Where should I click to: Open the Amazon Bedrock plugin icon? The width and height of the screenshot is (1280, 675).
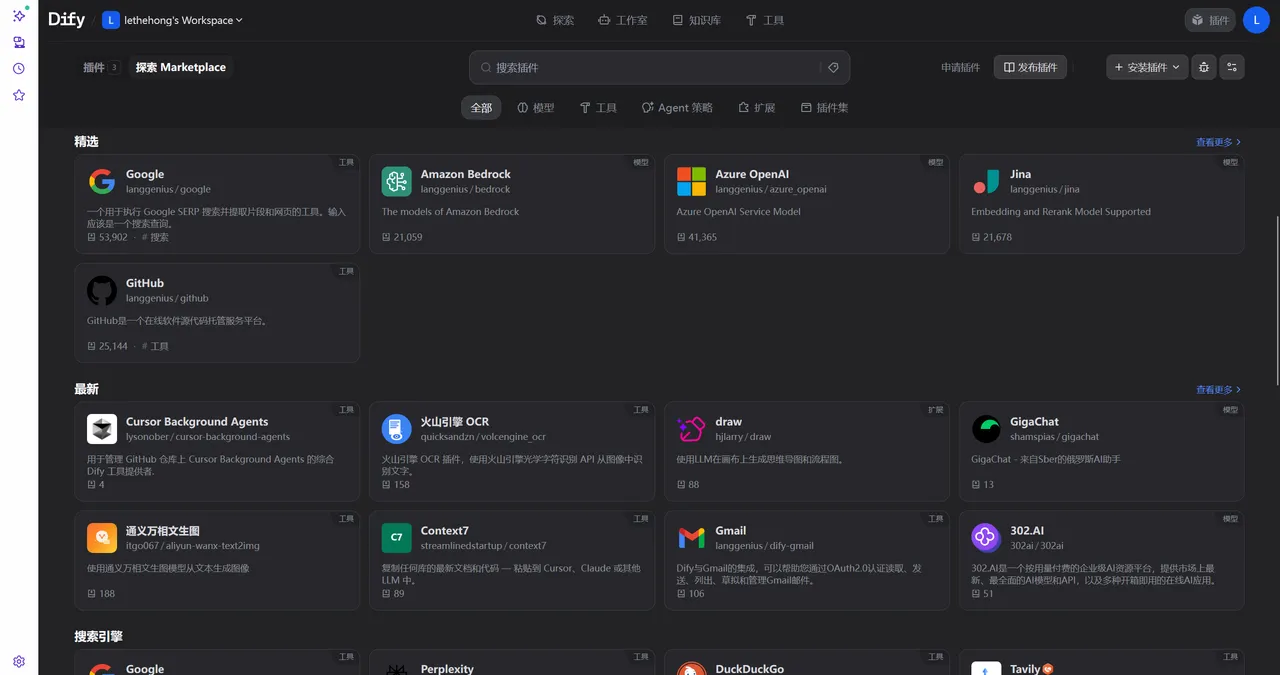[397, 181]
